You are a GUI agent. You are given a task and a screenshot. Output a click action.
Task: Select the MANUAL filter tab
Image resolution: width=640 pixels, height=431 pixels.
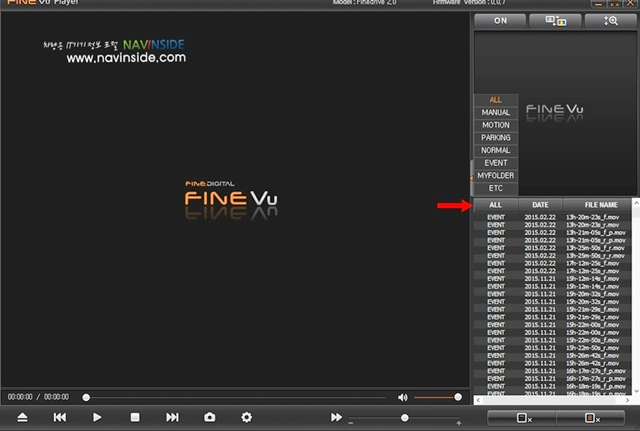coord(496,113)
